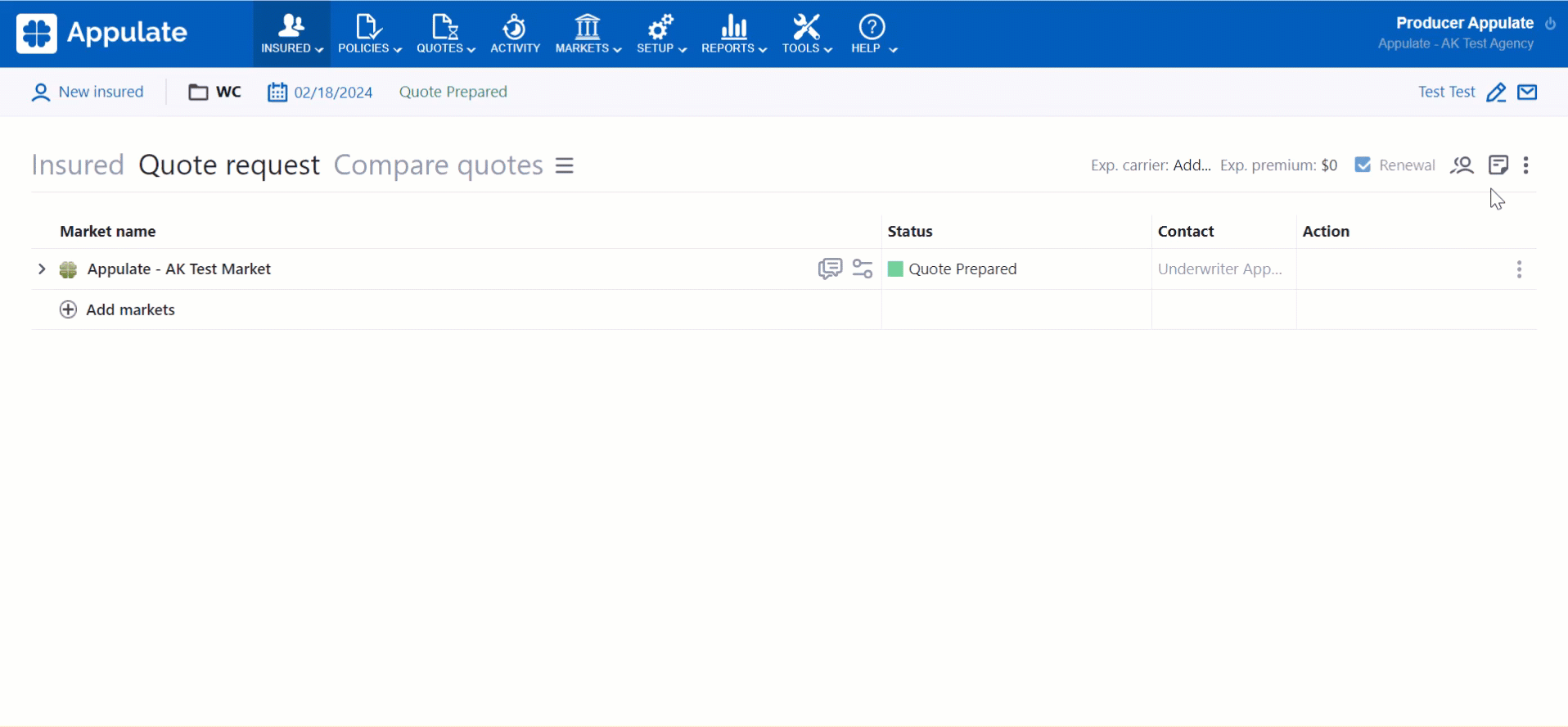Open the Reports dropdown menu
The width and height of the screenshot is (1568, 727).
point(733,34)
